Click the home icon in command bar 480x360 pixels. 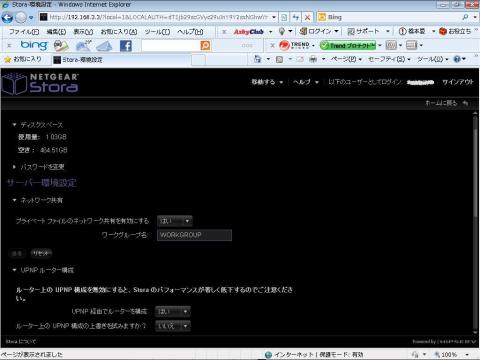257,59
